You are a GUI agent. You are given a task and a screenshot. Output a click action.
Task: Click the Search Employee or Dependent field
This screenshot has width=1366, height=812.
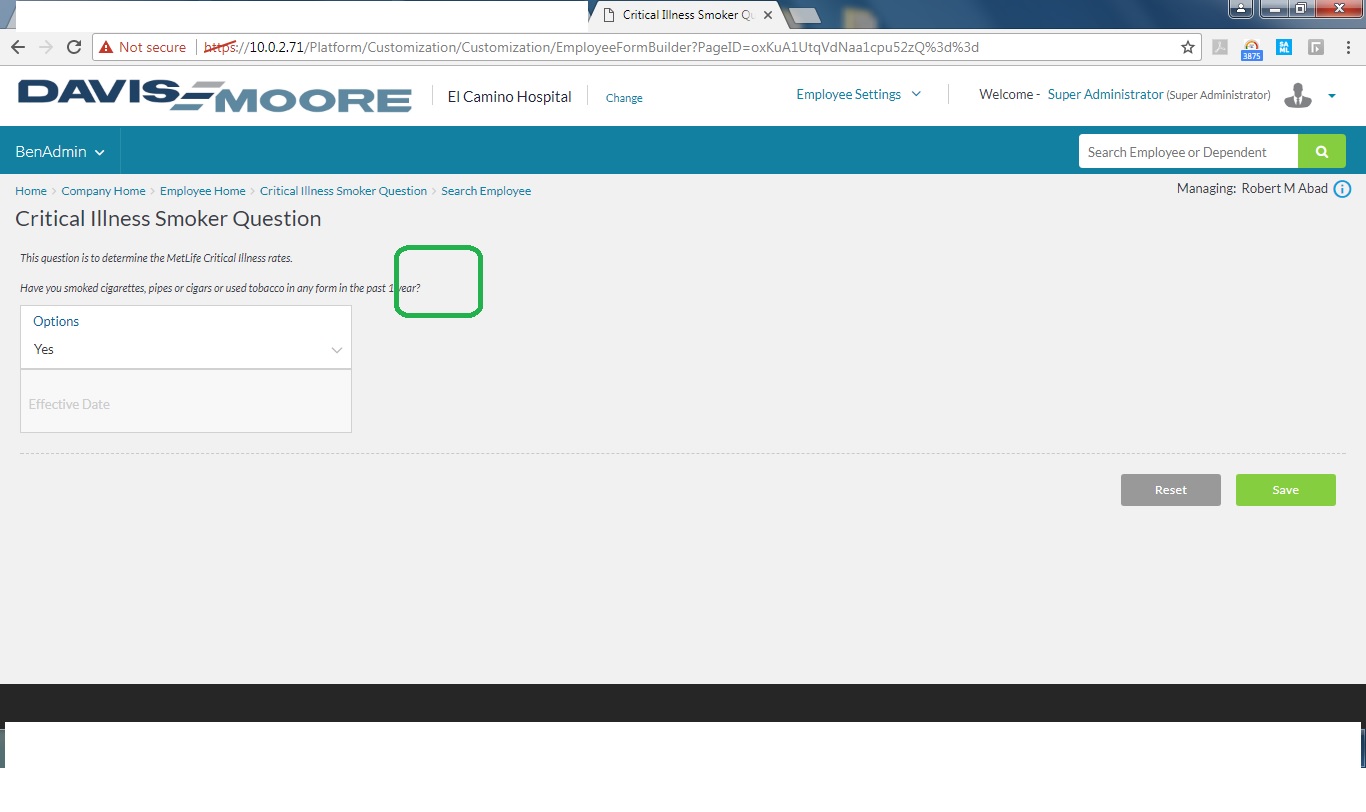(x=1187, y=152)
